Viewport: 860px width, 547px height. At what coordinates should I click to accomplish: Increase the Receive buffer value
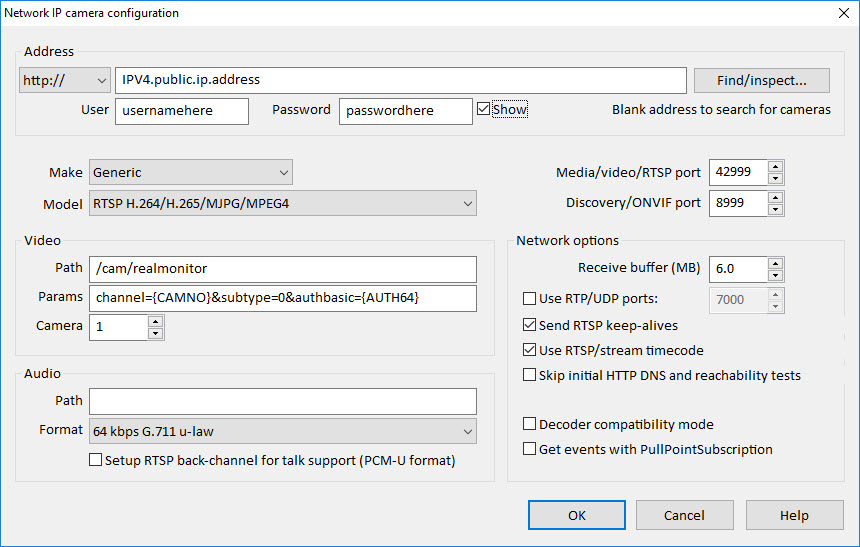tap(775, 263)
